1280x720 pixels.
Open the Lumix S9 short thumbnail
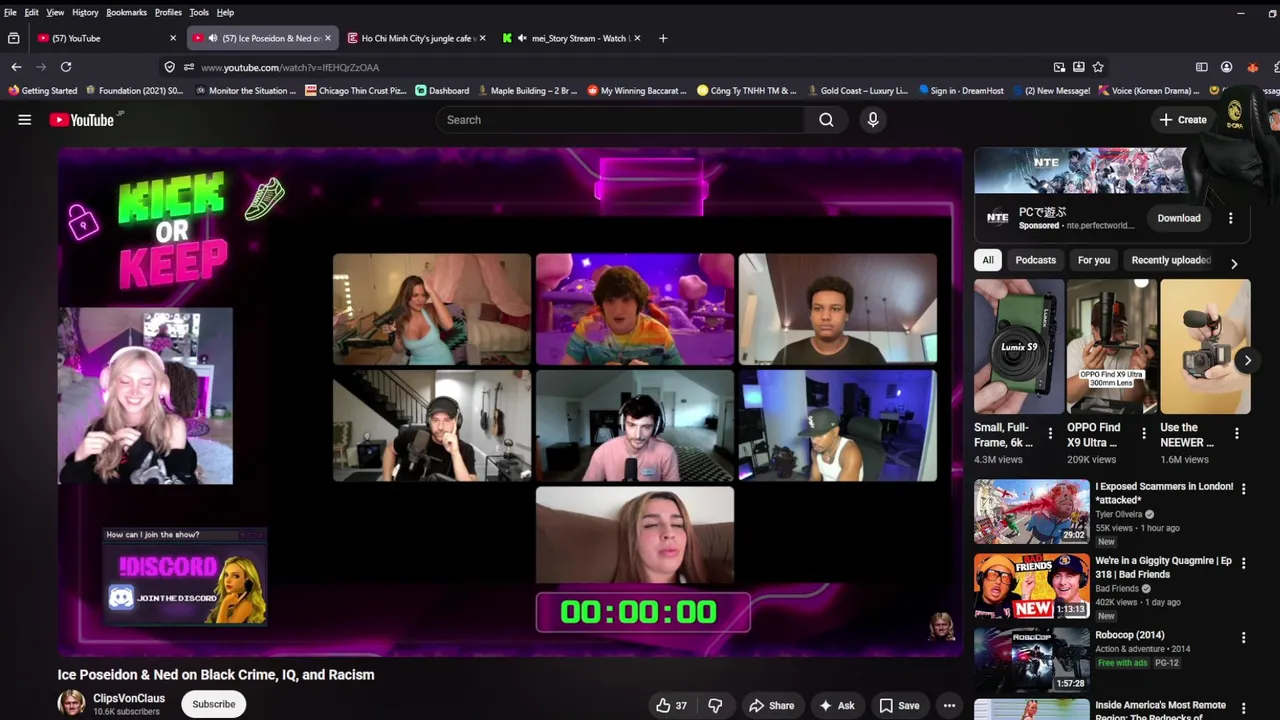(x=1019, y=346)
